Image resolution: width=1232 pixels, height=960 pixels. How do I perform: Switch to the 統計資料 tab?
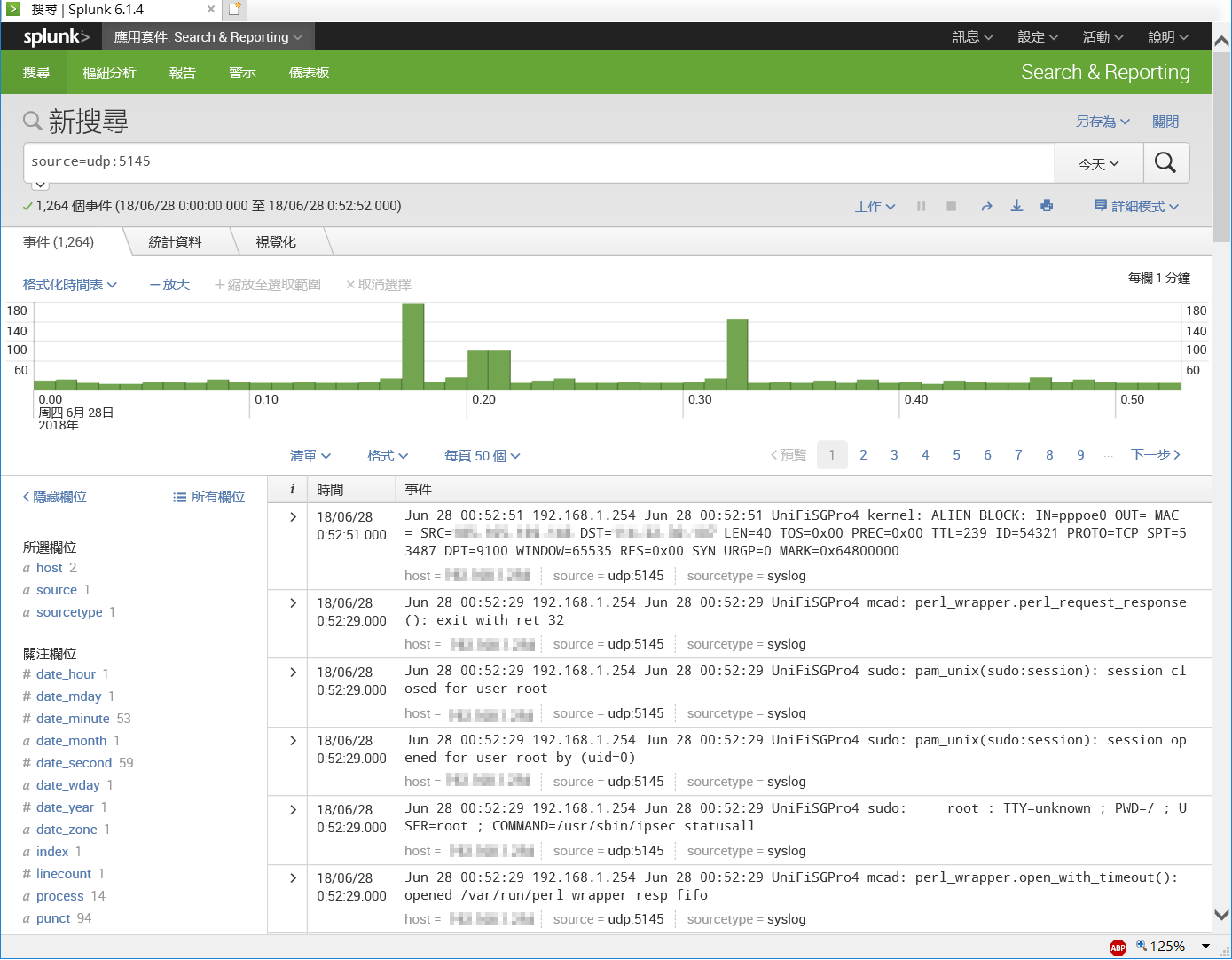click(x=174, y=241)
